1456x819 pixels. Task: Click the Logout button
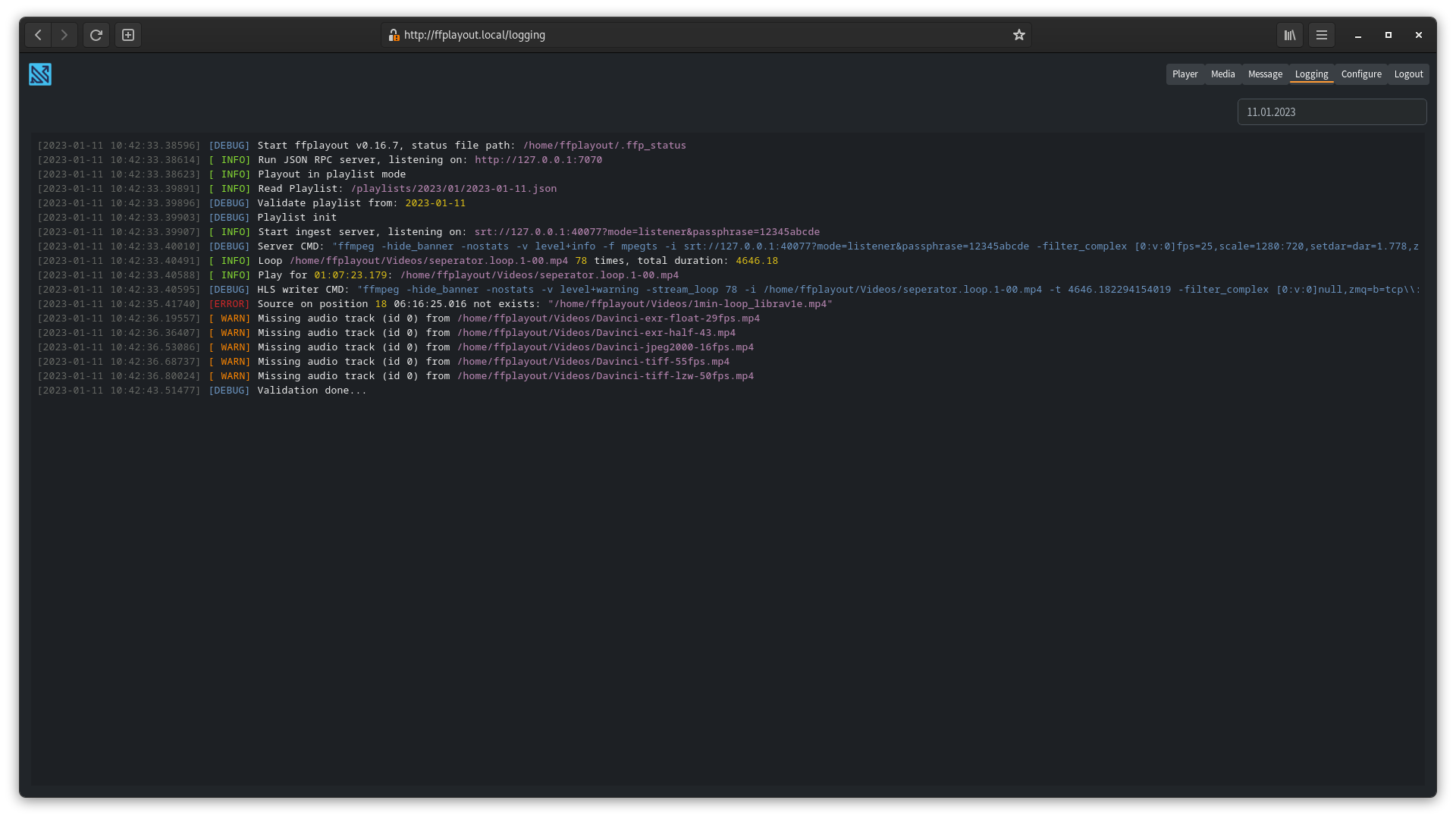coord(1409,74)
